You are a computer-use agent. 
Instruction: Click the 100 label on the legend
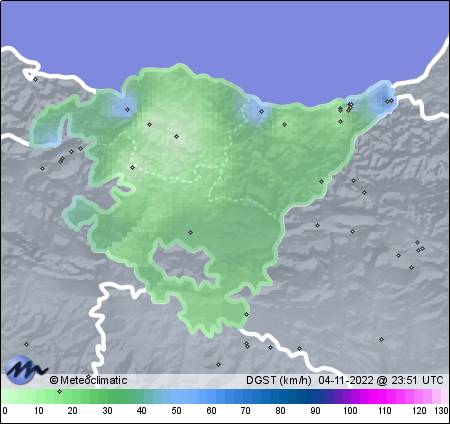point(350,411)
